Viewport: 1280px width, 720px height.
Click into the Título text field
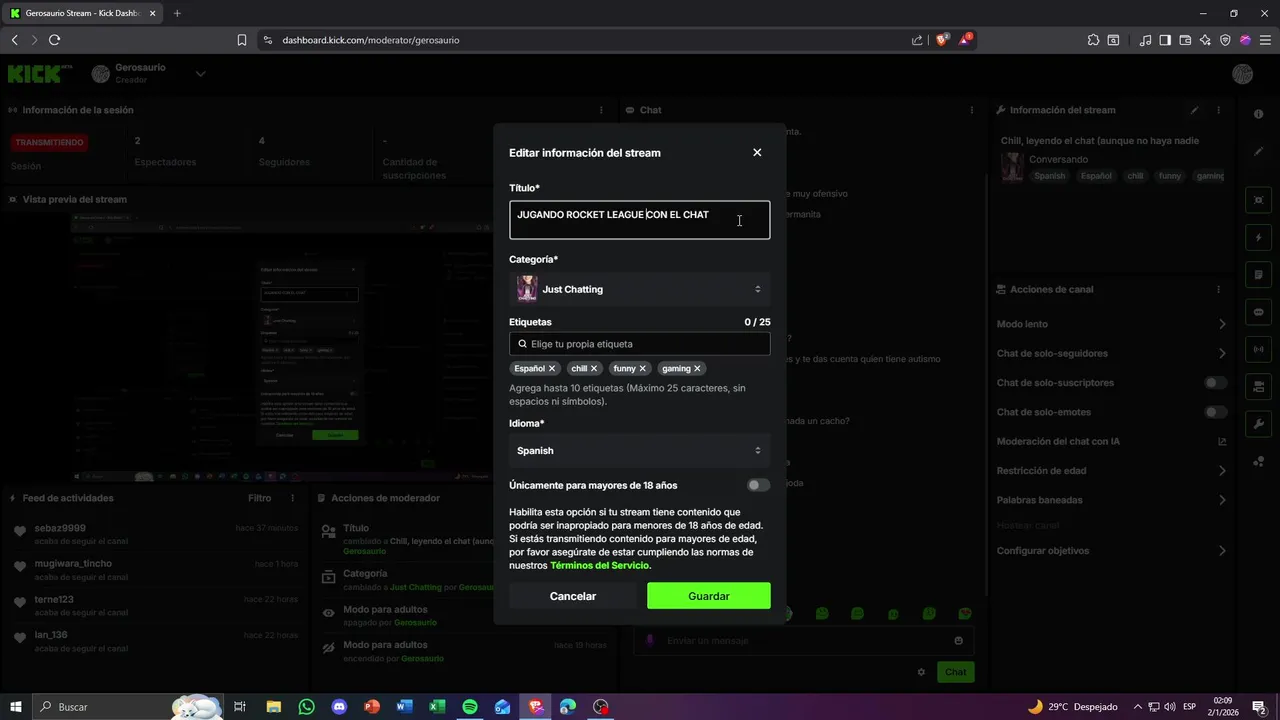click(x=640, y=220)
